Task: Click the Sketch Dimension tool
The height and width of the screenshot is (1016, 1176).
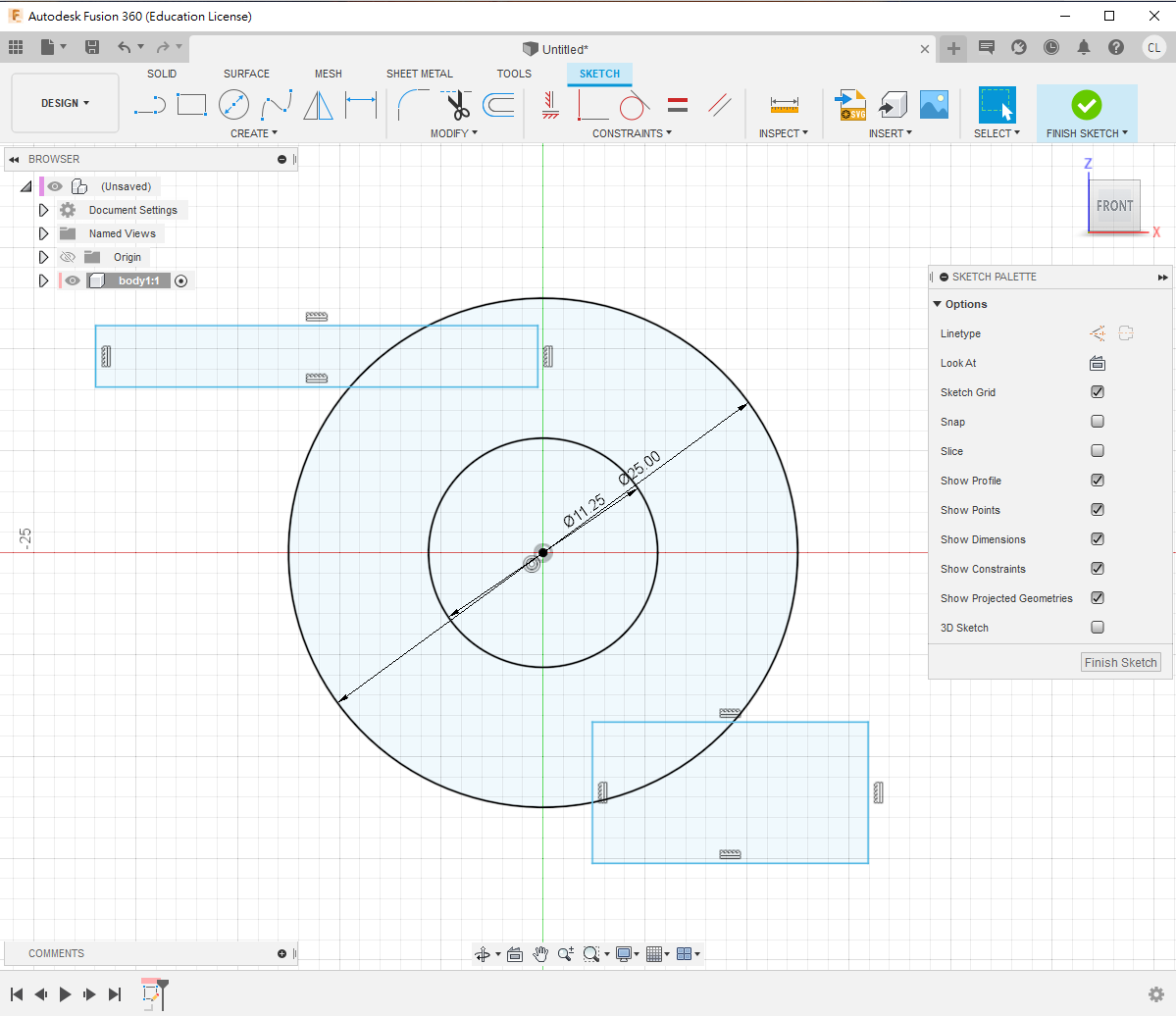Action: (x=361, y=104)
